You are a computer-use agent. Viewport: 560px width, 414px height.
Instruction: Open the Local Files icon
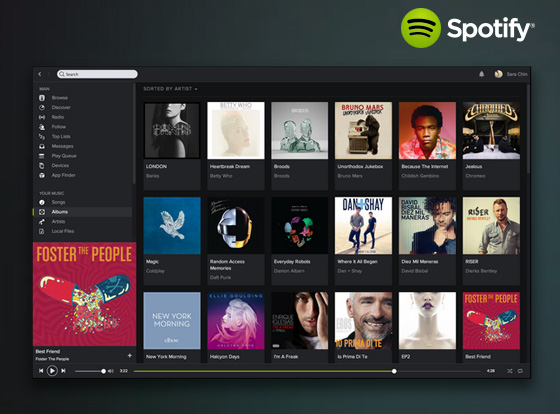tap(42, 231)
